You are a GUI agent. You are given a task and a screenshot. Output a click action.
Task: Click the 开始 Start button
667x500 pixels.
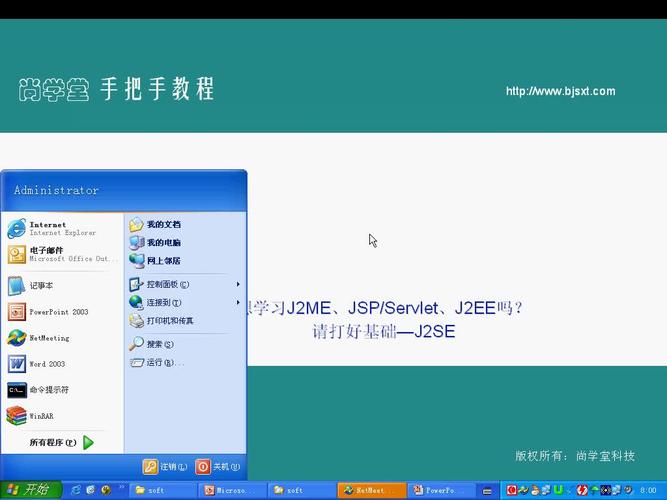click(31, 490)
